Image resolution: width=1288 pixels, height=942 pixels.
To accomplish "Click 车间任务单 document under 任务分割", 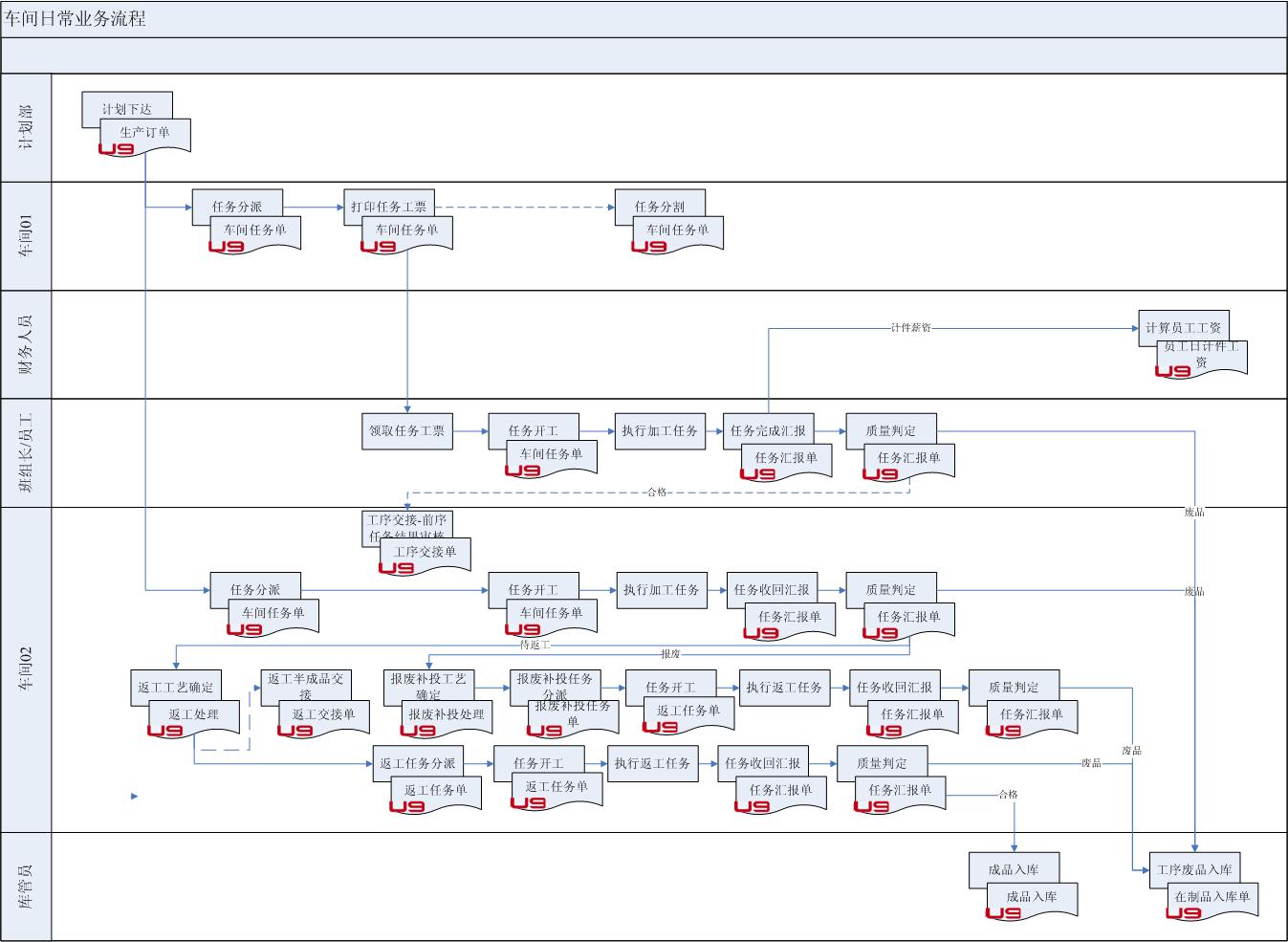I will [678, 234].
